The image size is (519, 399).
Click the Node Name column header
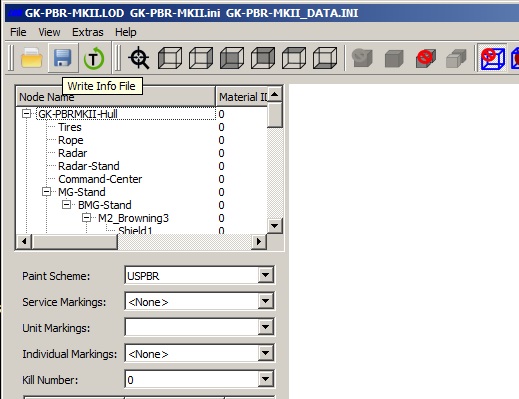(116, 97)
